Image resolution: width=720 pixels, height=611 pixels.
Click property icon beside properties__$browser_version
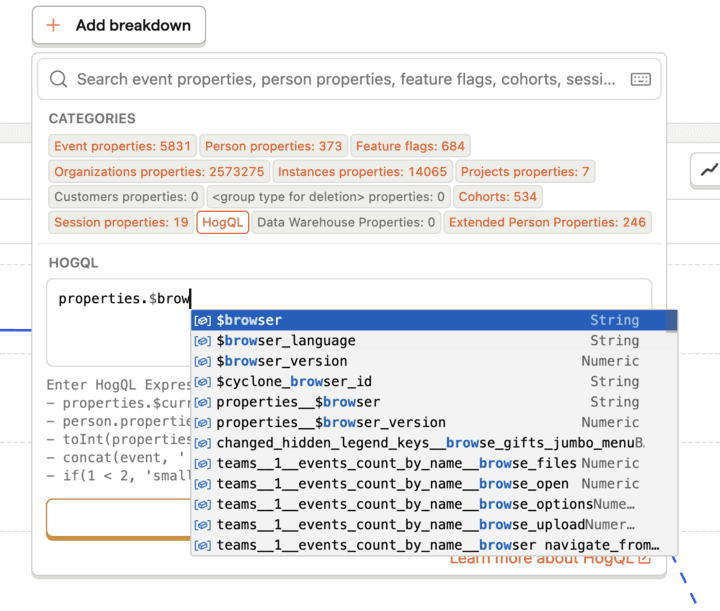[x=202, y=423]
